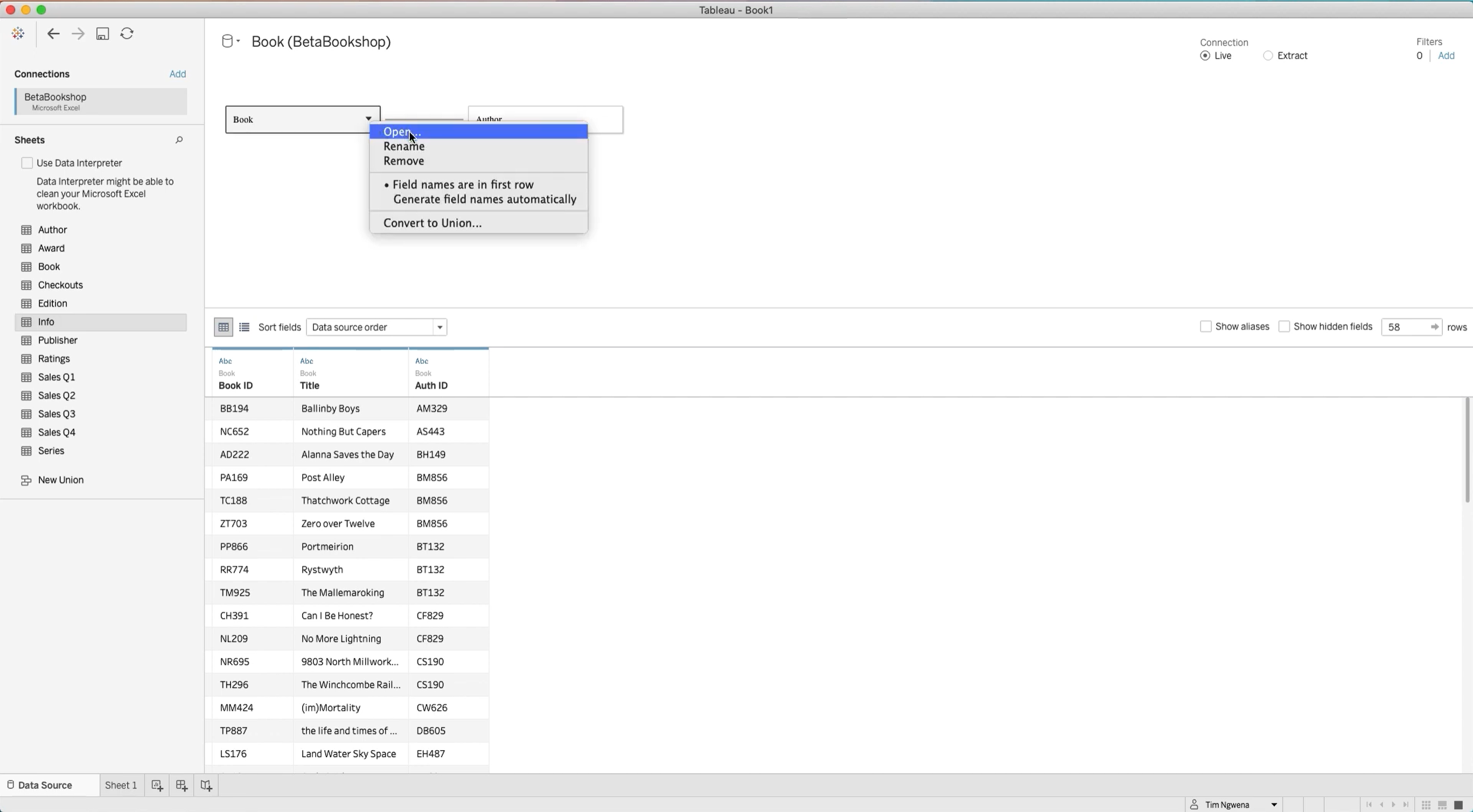Select Field names are in first row

point(478,185)
